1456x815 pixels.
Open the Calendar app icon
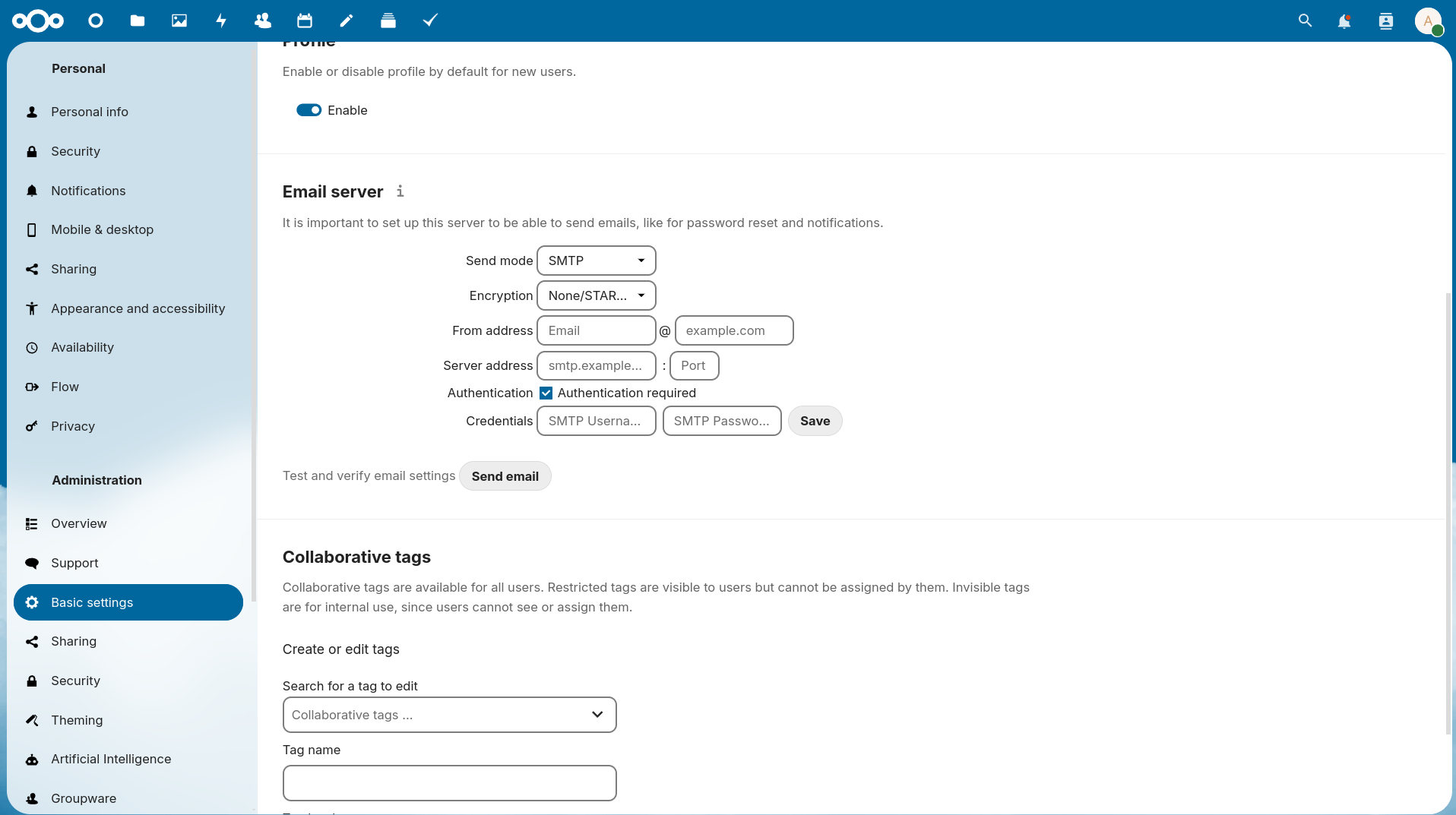(x=305, y=21)
